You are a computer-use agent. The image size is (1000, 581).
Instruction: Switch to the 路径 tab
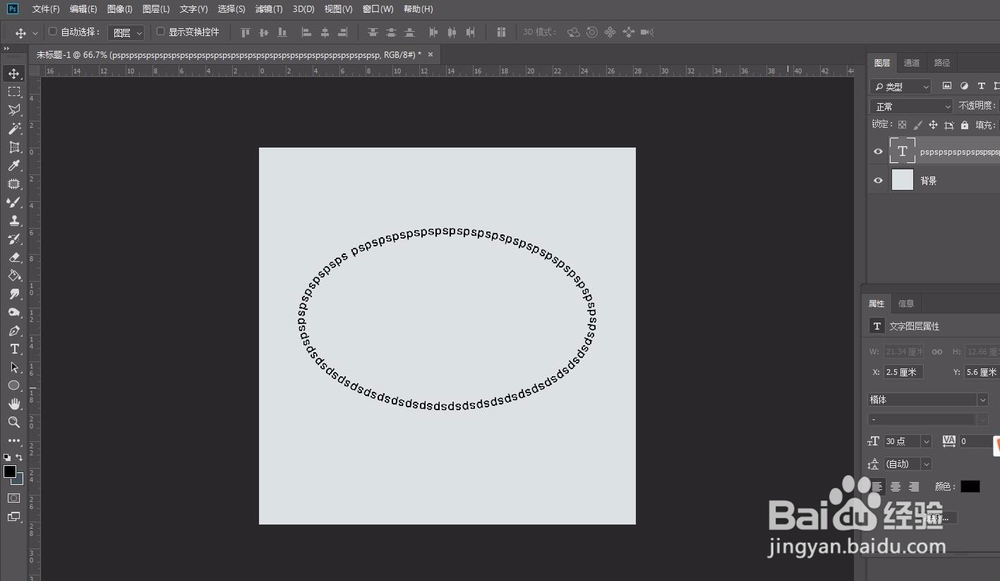click(x=942, y=63)
